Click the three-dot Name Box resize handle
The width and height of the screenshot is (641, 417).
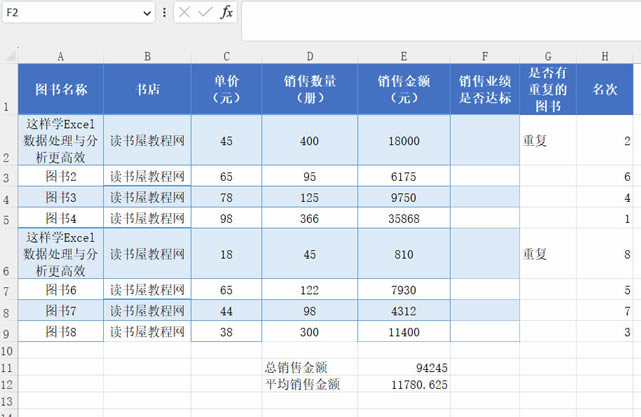pyautogui.click(x=164, y=12)
